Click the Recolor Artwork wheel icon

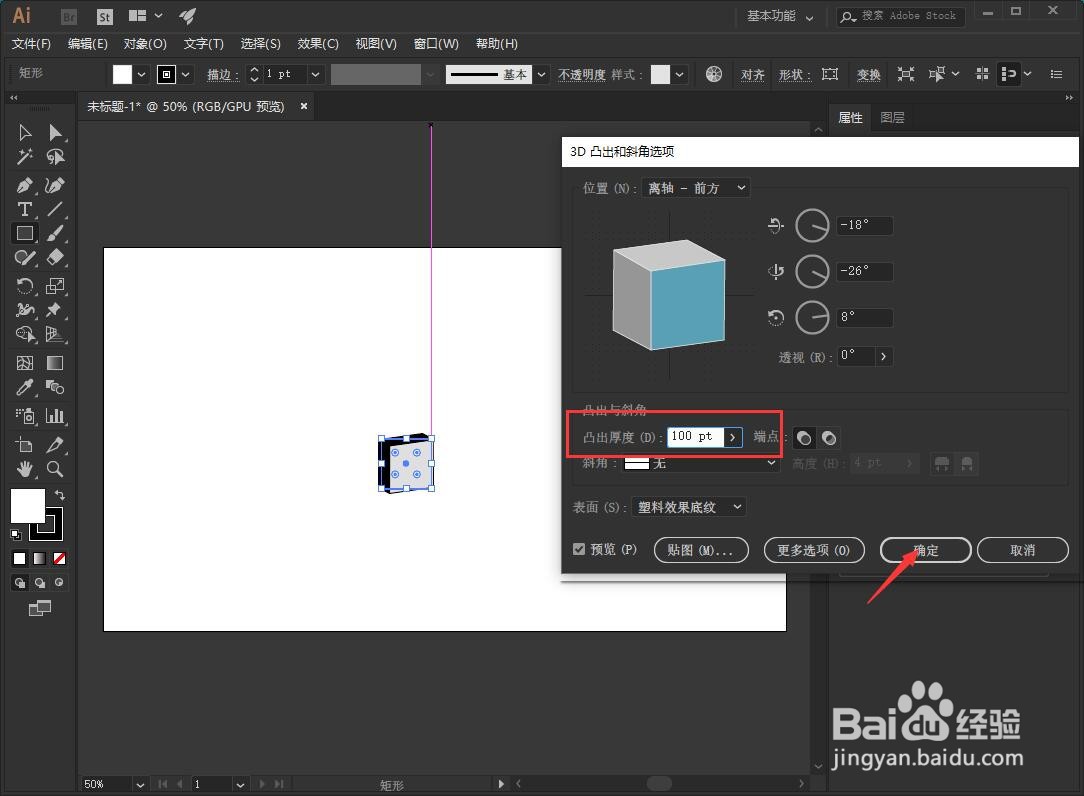tap(714, 74)
